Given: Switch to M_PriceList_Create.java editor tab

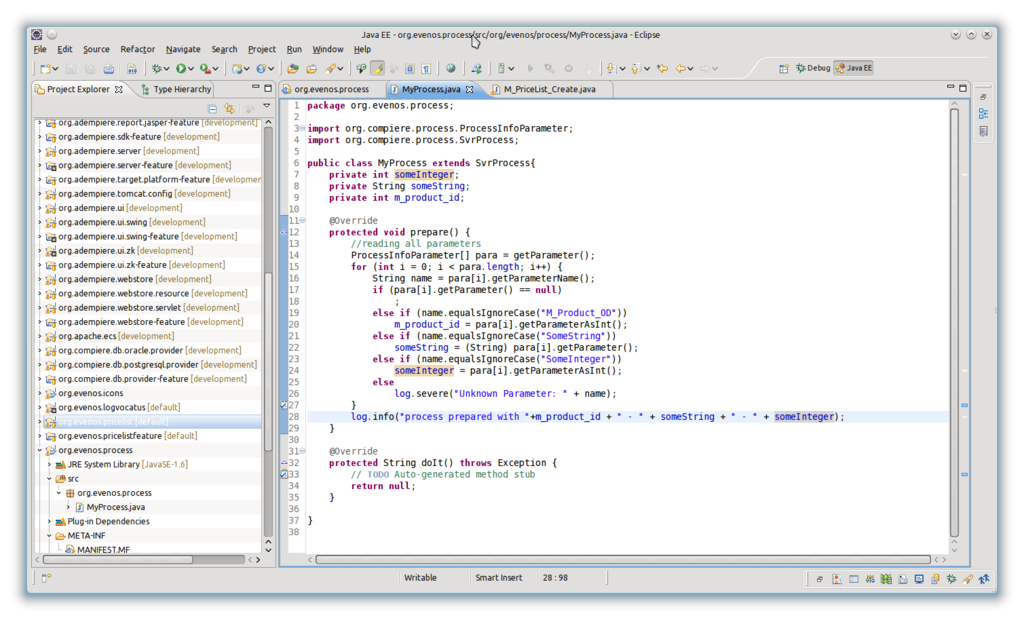Looking at the screenshot, I should pos(548,89).
